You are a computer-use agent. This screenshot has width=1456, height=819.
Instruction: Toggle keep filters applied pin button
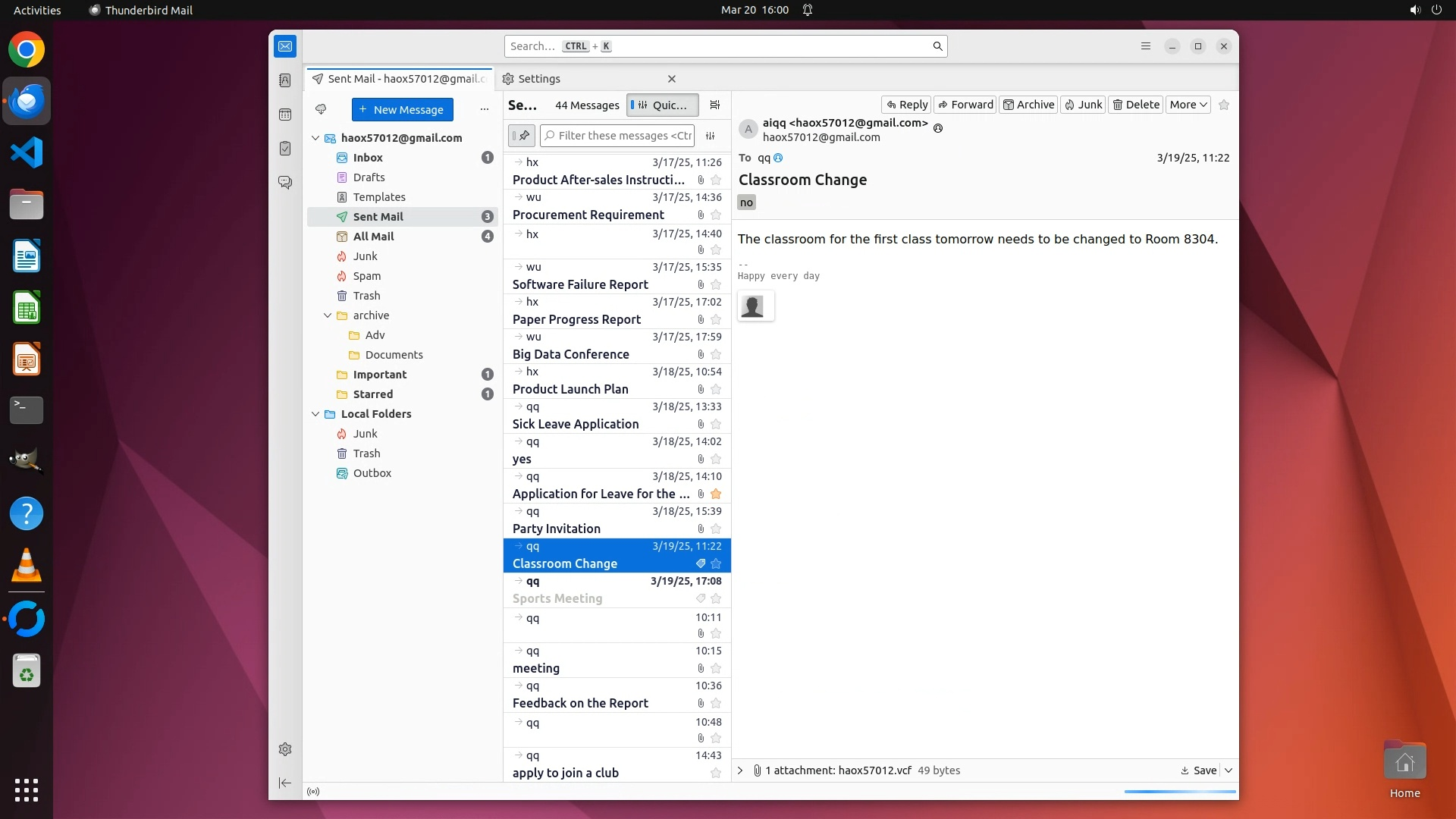pyautogui.click(x=522, y=136)
